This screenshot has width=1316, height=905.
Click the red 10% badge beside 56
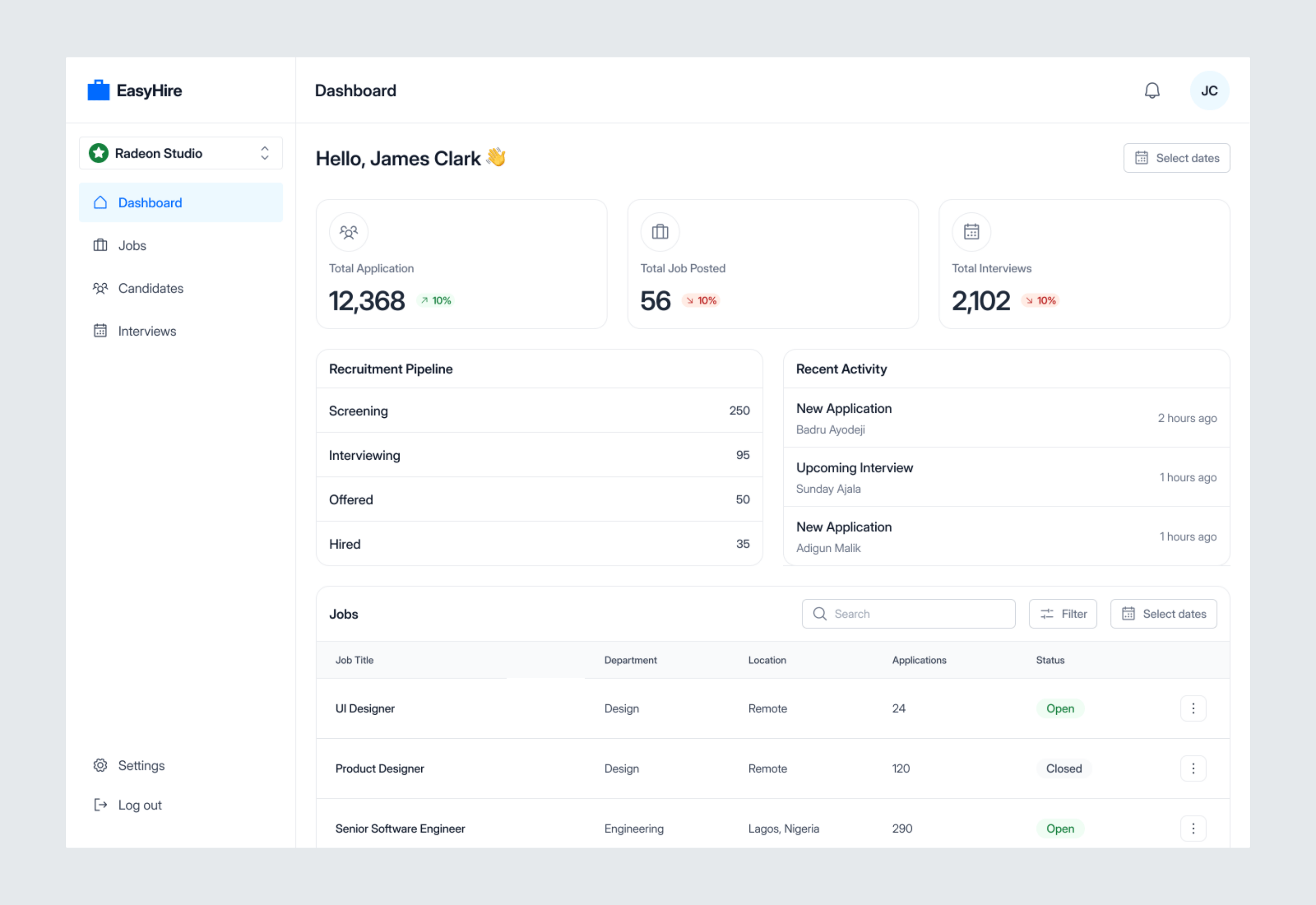click(x=701, y=300)
